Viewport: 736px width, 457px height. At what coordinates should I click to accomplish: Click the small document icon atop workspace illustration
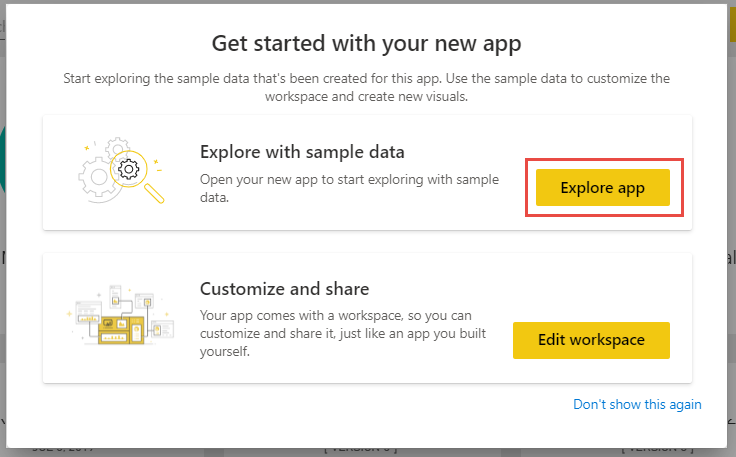point(115,296)
